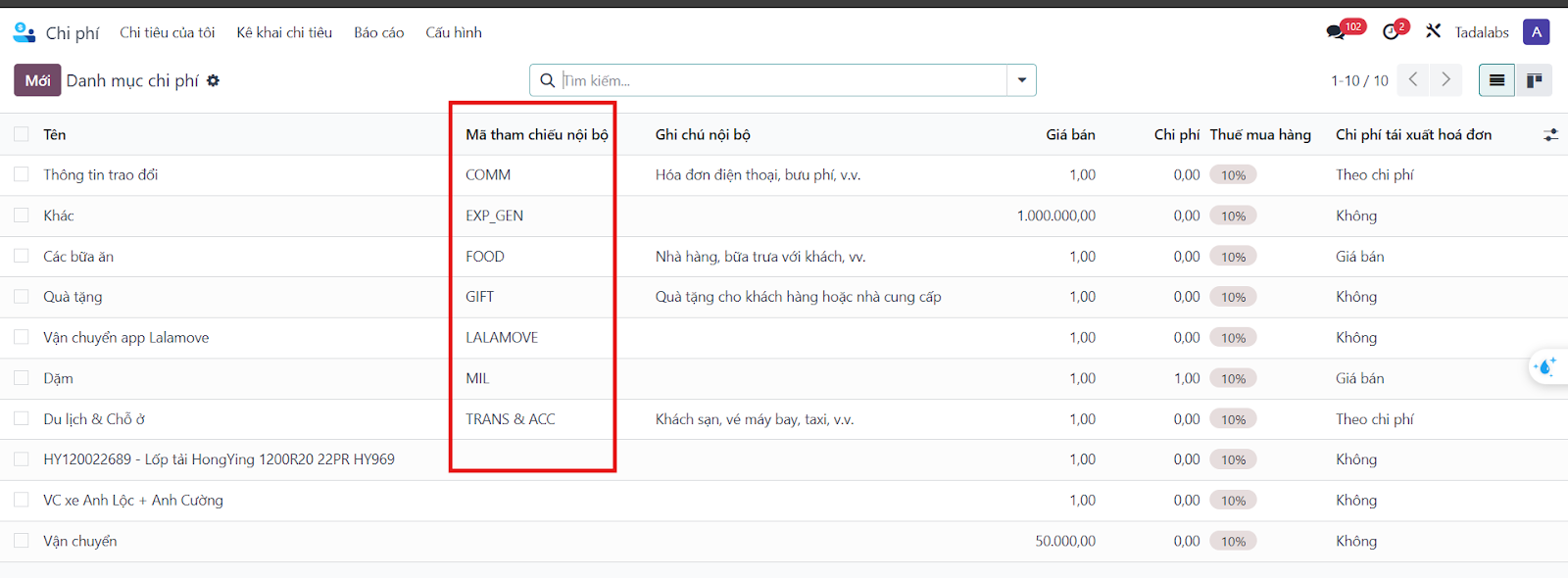Open the Tadalabs company switcher
This screenshot has height=578, width=1568.
[1482, 32]
